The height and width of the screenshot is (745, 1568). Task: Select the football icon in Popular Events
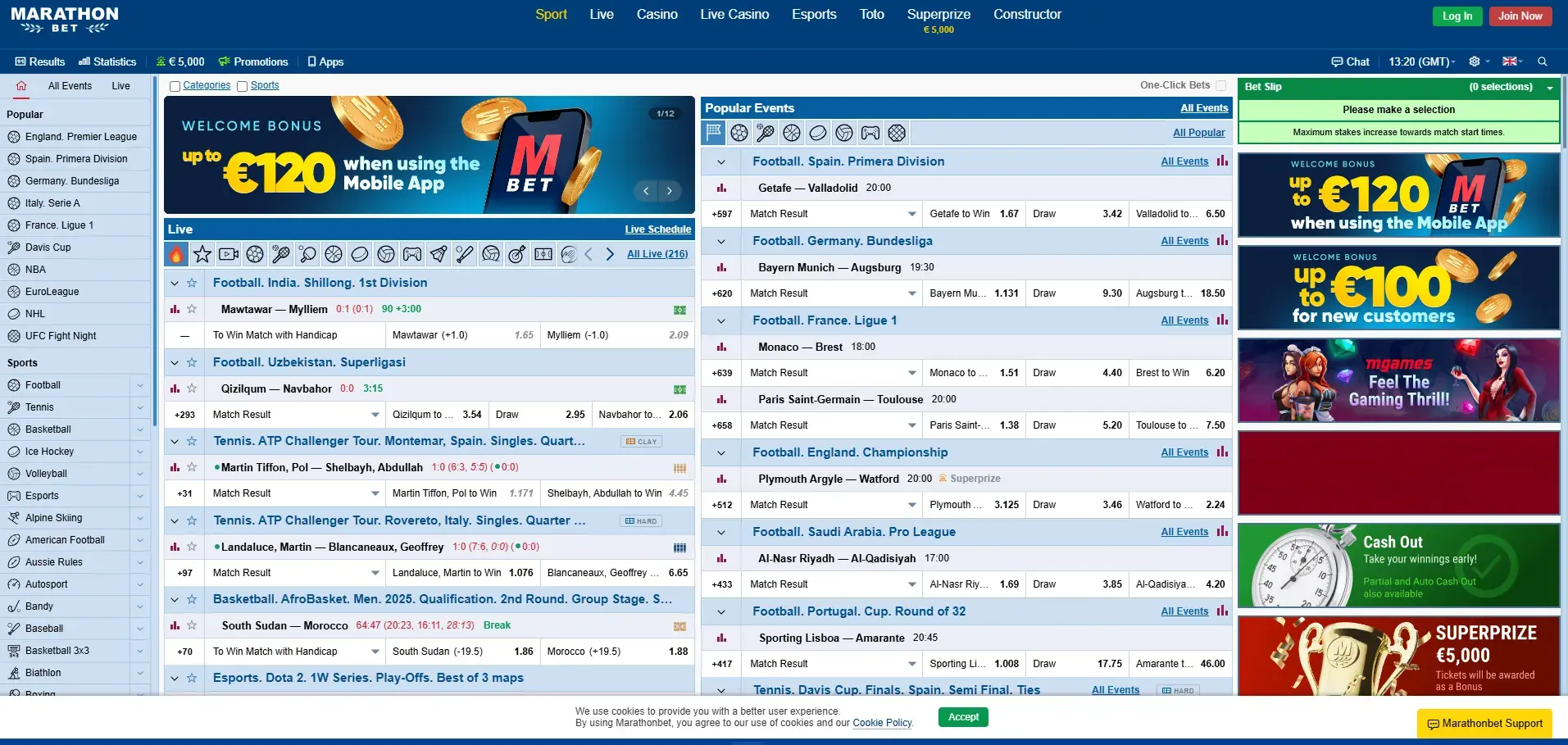tap(739, 133)
